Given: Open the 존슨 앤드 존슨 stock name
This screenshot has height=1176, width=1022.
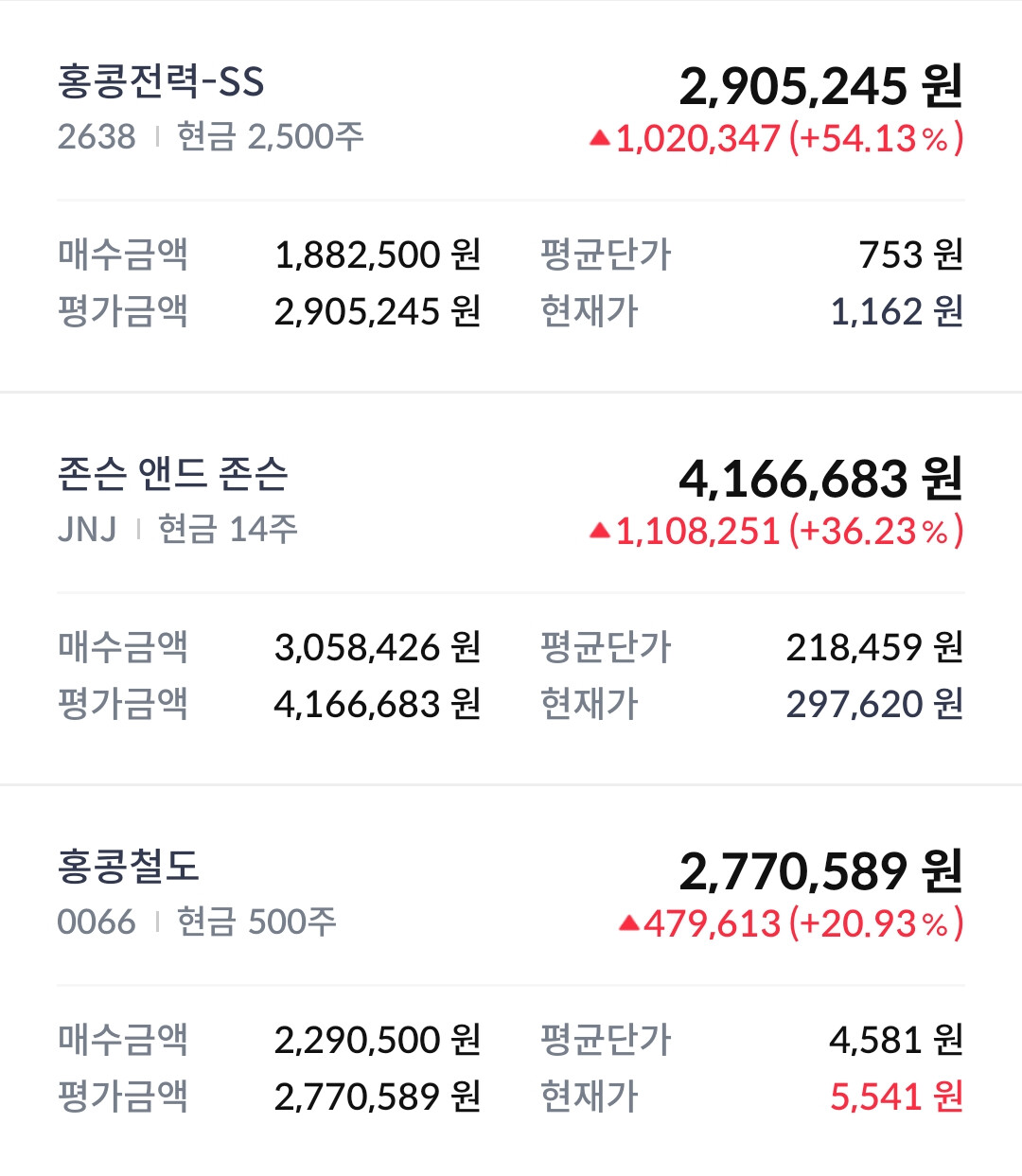Looking at the screenshot, I should coord(173,474).
